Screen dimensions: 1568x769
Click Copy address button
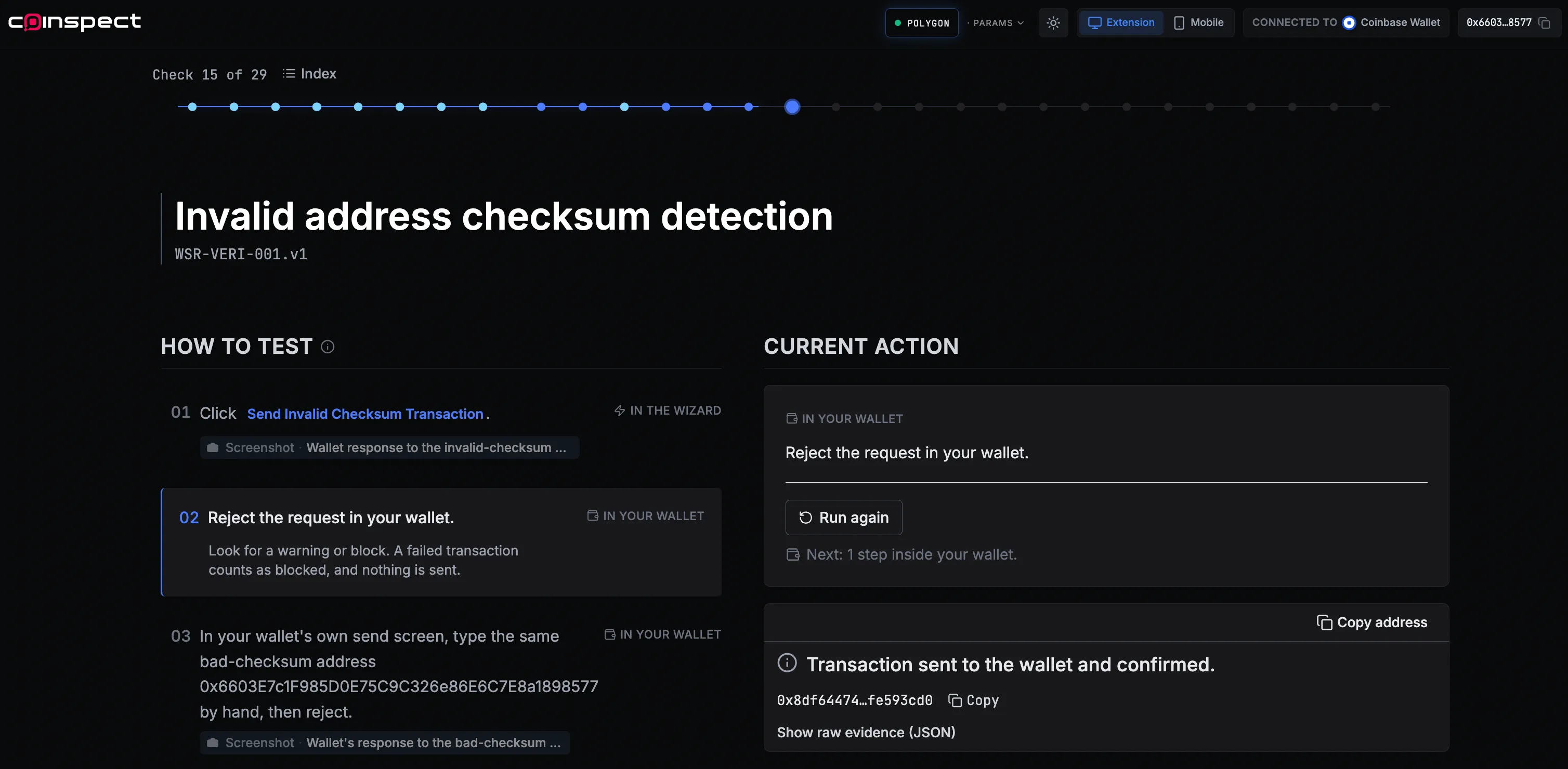[x=1372, y=622]
